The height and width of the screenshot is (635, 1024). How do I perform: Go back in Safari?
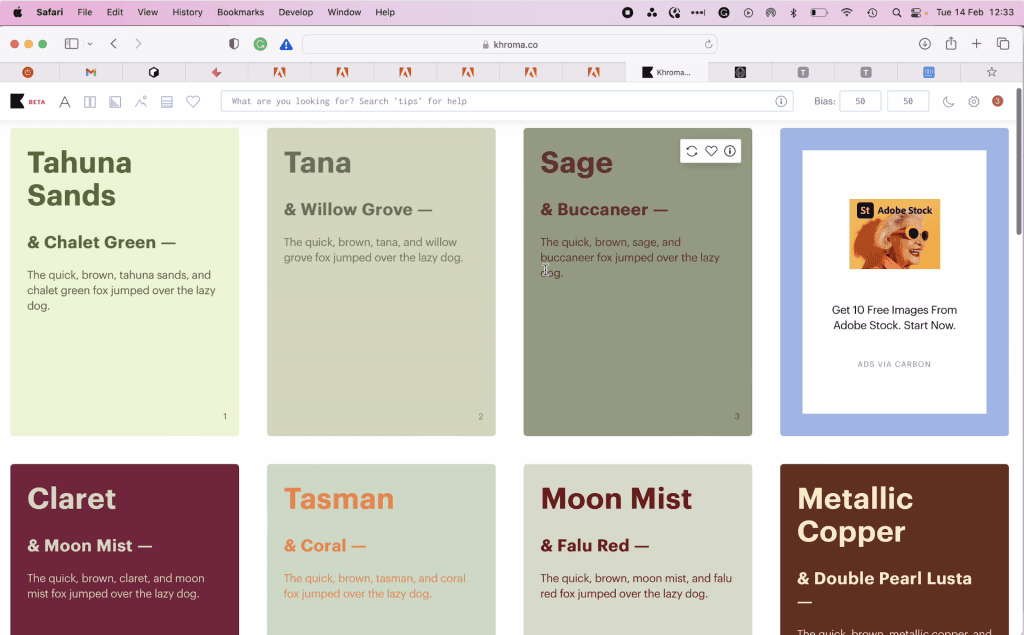point(114,44)
